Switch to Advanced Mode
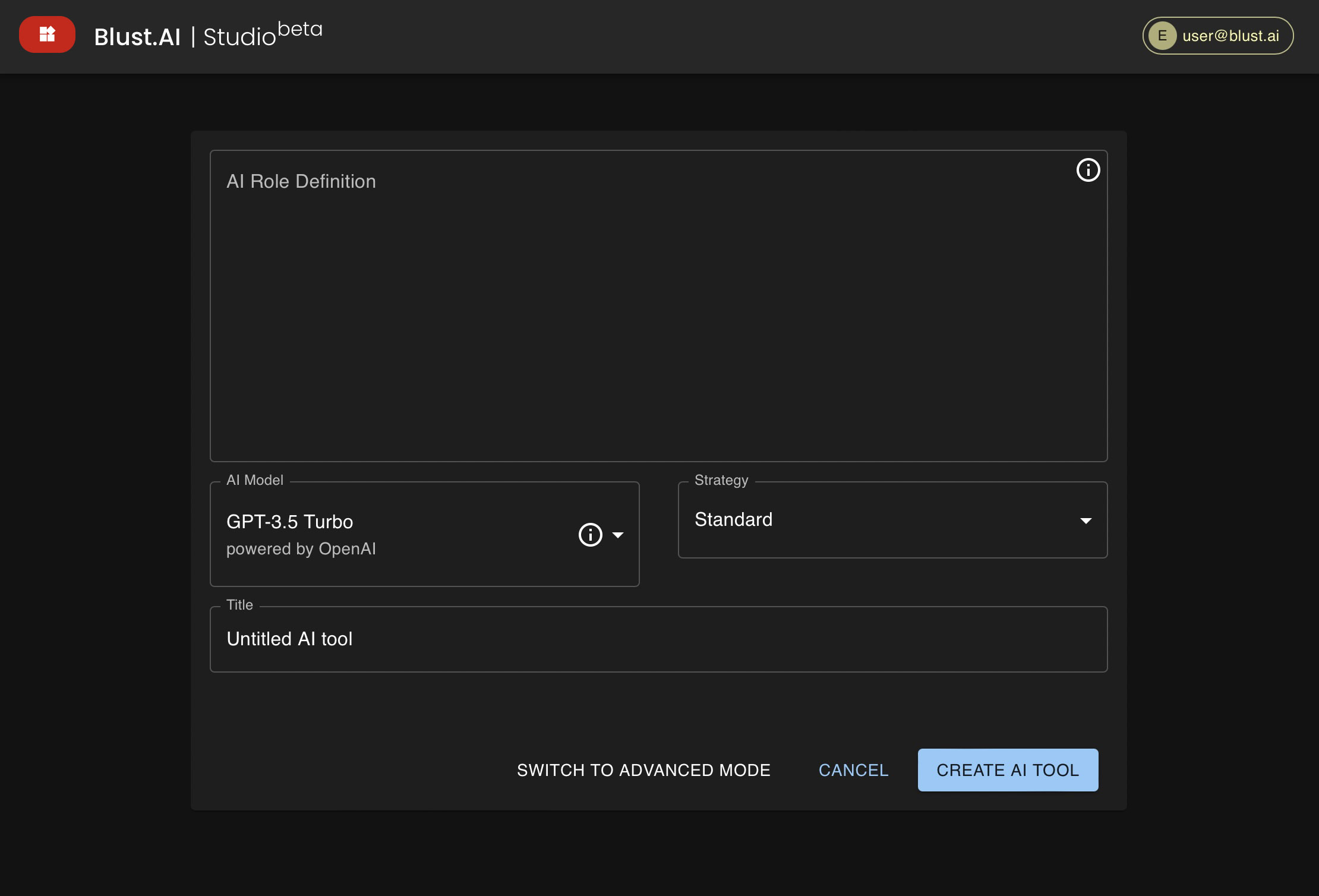This screenshot has height=896, width=1319. pos(643,770)
